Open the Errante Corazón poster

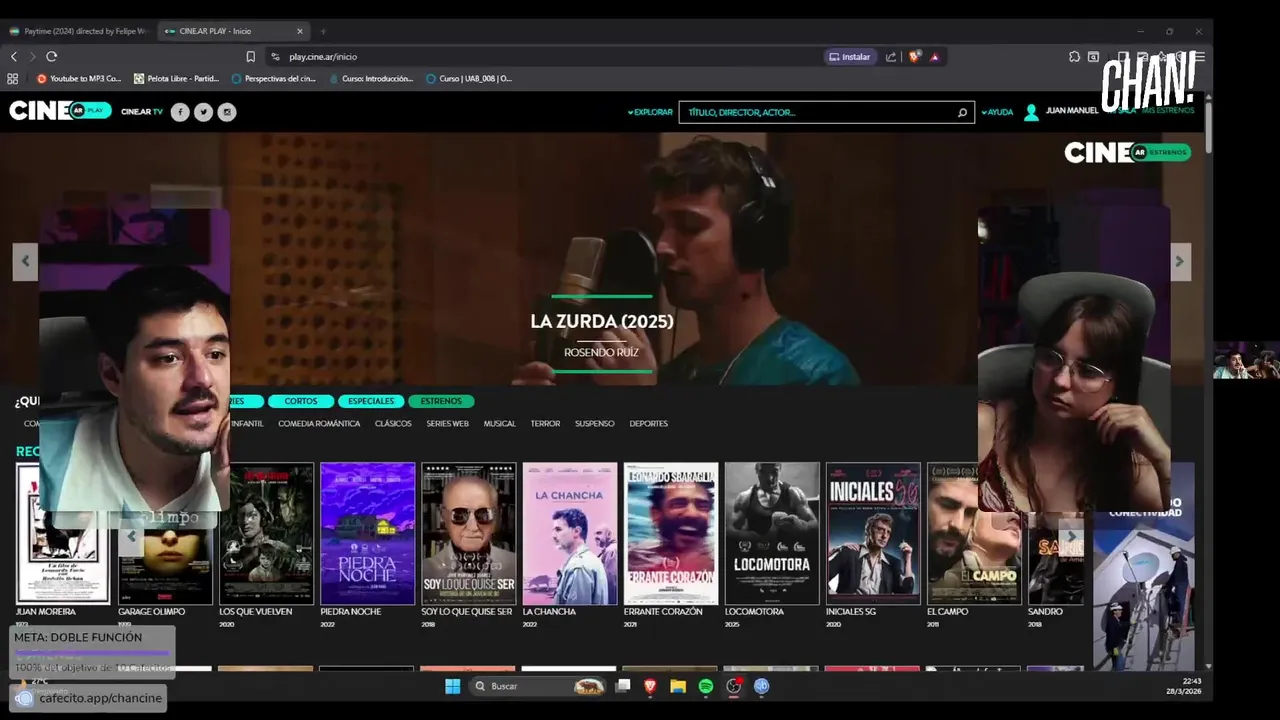tap(671, 533)
